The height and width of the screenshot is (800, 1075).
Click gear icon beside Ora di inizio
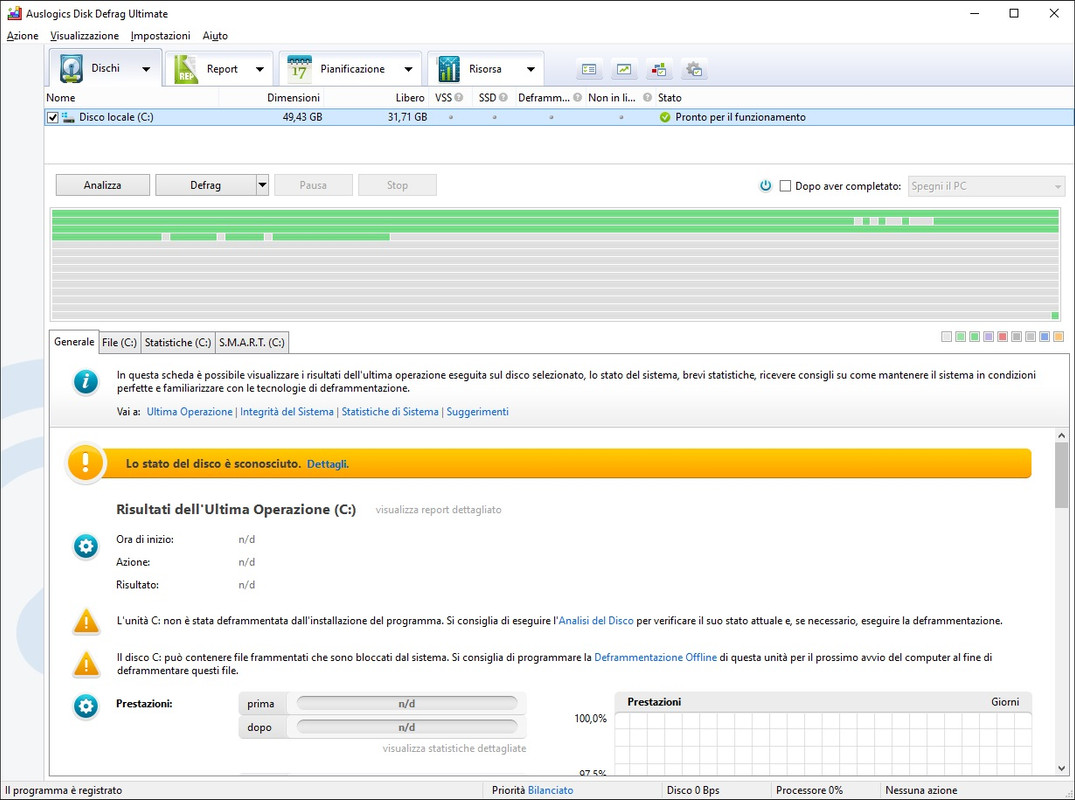86,546
